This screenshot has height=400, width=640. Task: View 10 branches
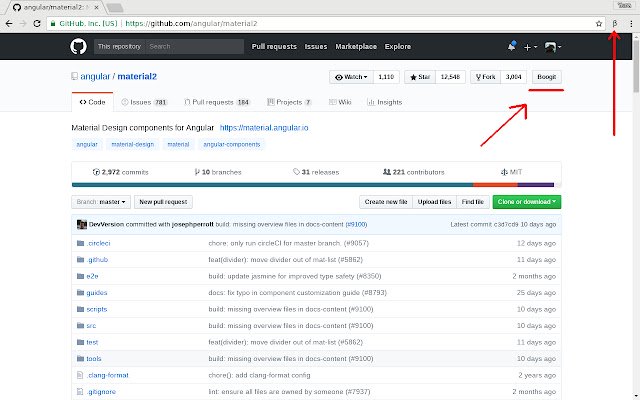coord(218,172)
